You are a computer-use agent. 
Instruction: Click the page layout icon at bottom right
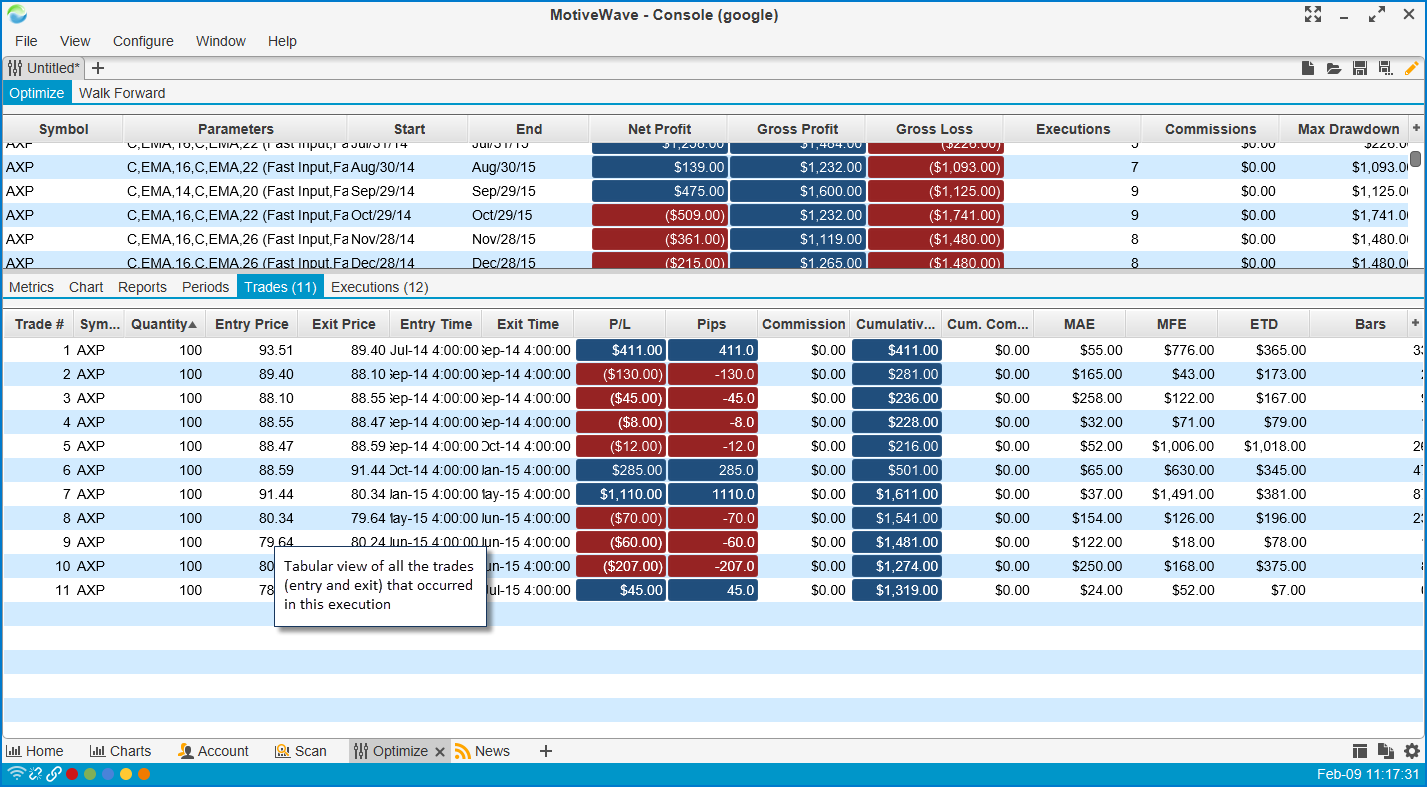1359,751
